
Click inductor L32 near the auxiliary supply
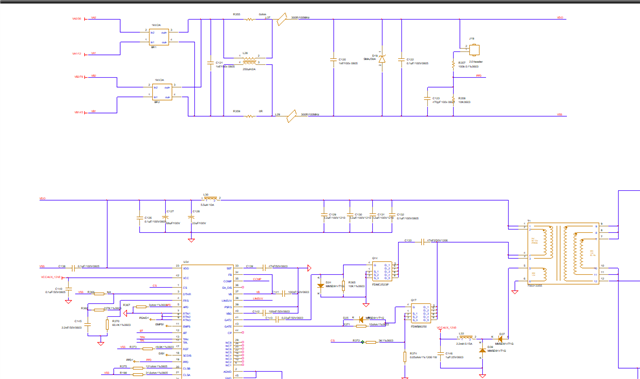tap(466, 338)
